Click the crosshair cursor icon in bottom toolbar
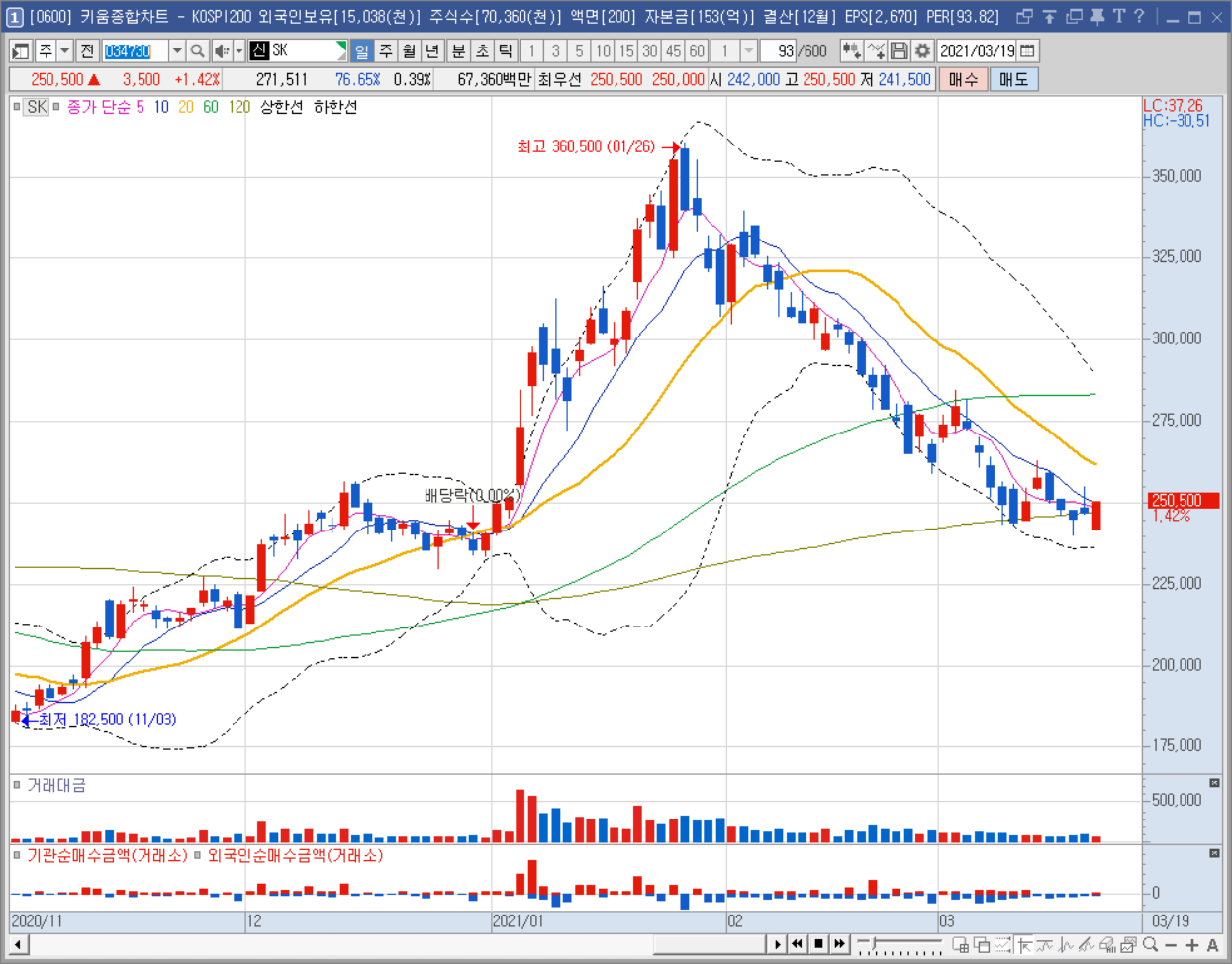The image size is (1232, 964). 1023,945
